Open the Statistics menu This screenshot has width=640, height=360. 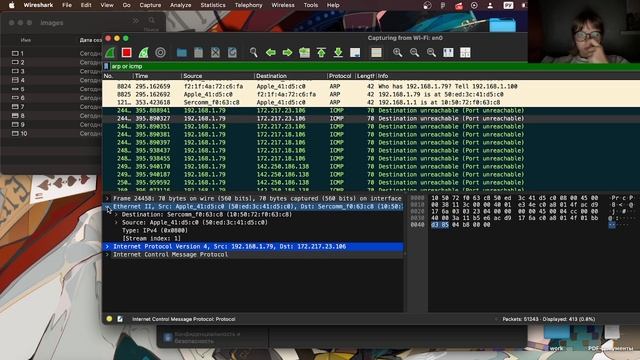click(213, 5)
